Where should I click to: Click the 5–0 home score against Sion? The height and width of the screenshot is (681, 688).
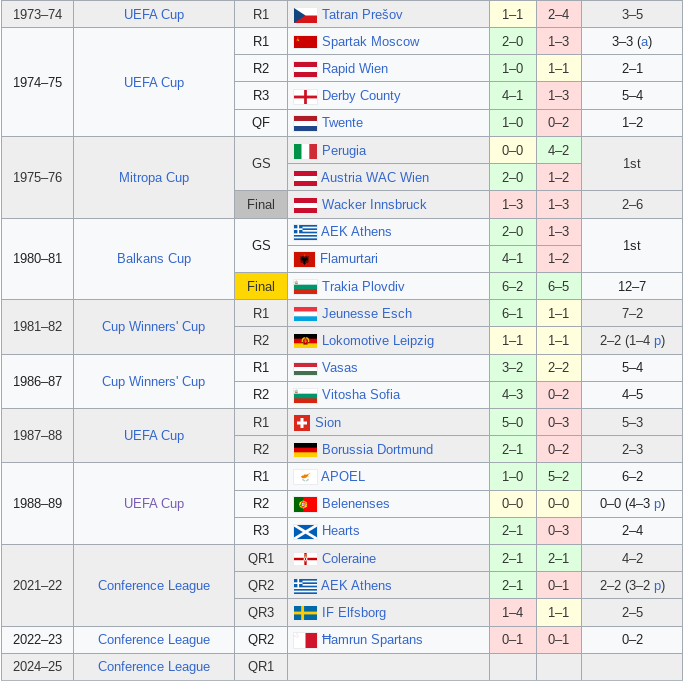tap(512, 423)
